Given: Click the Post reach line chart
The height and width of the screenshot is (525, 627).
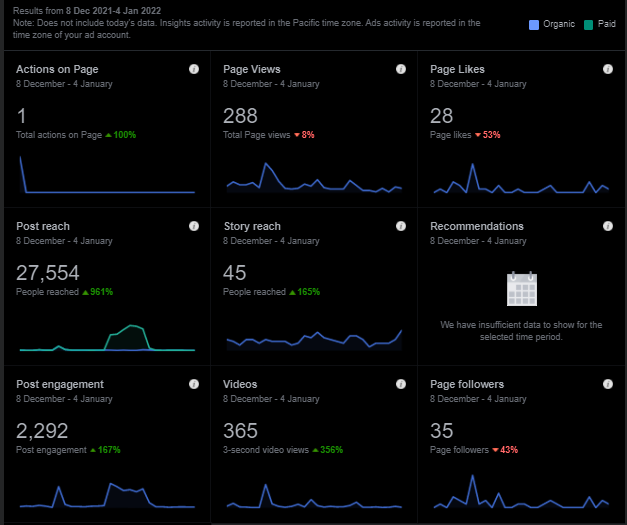Looking at the screenshot, I should [x=107, y=339].
